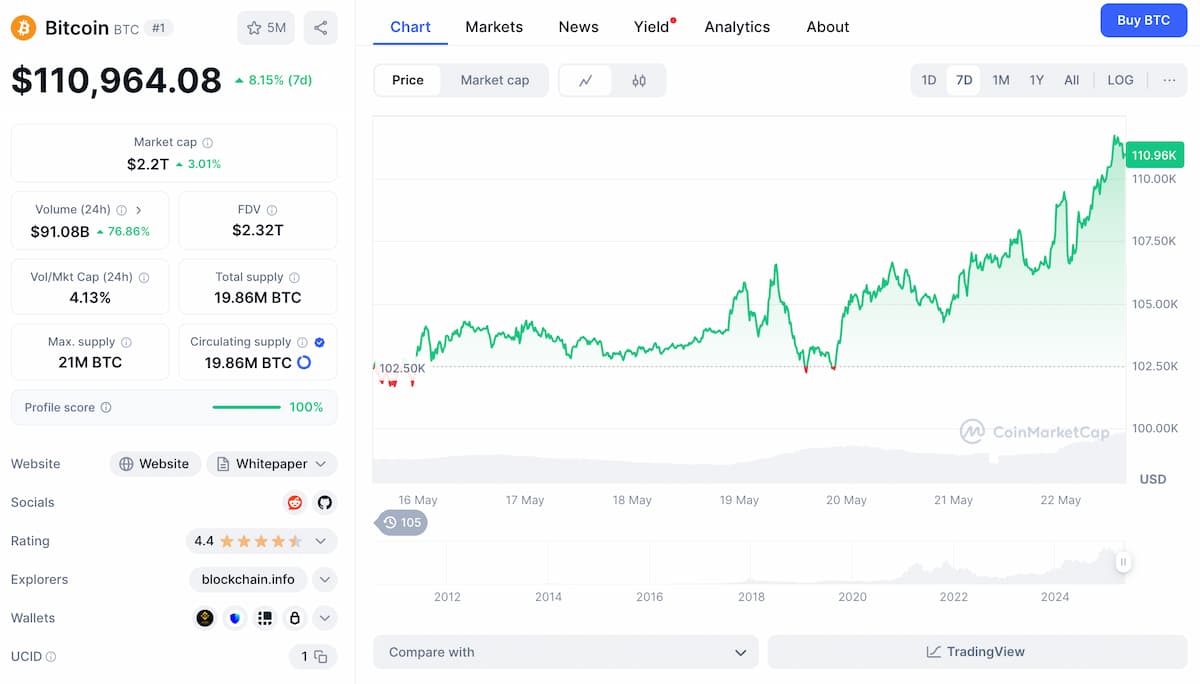Set chart range to 1D

pos(929,80)
